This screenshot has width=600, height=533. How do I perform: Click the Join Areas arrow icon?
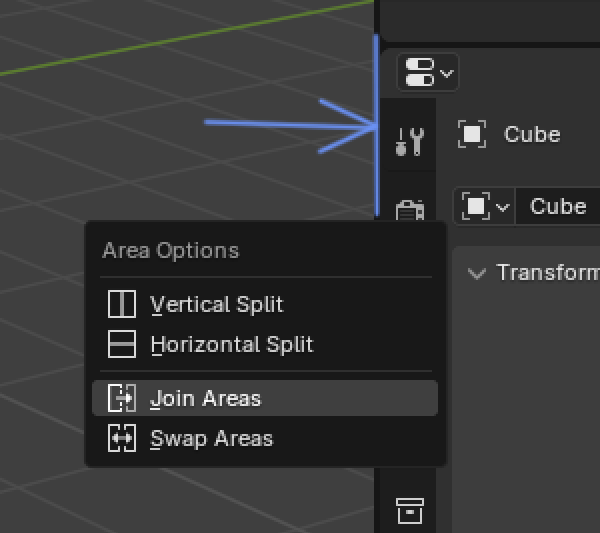[x=122, y=398]
